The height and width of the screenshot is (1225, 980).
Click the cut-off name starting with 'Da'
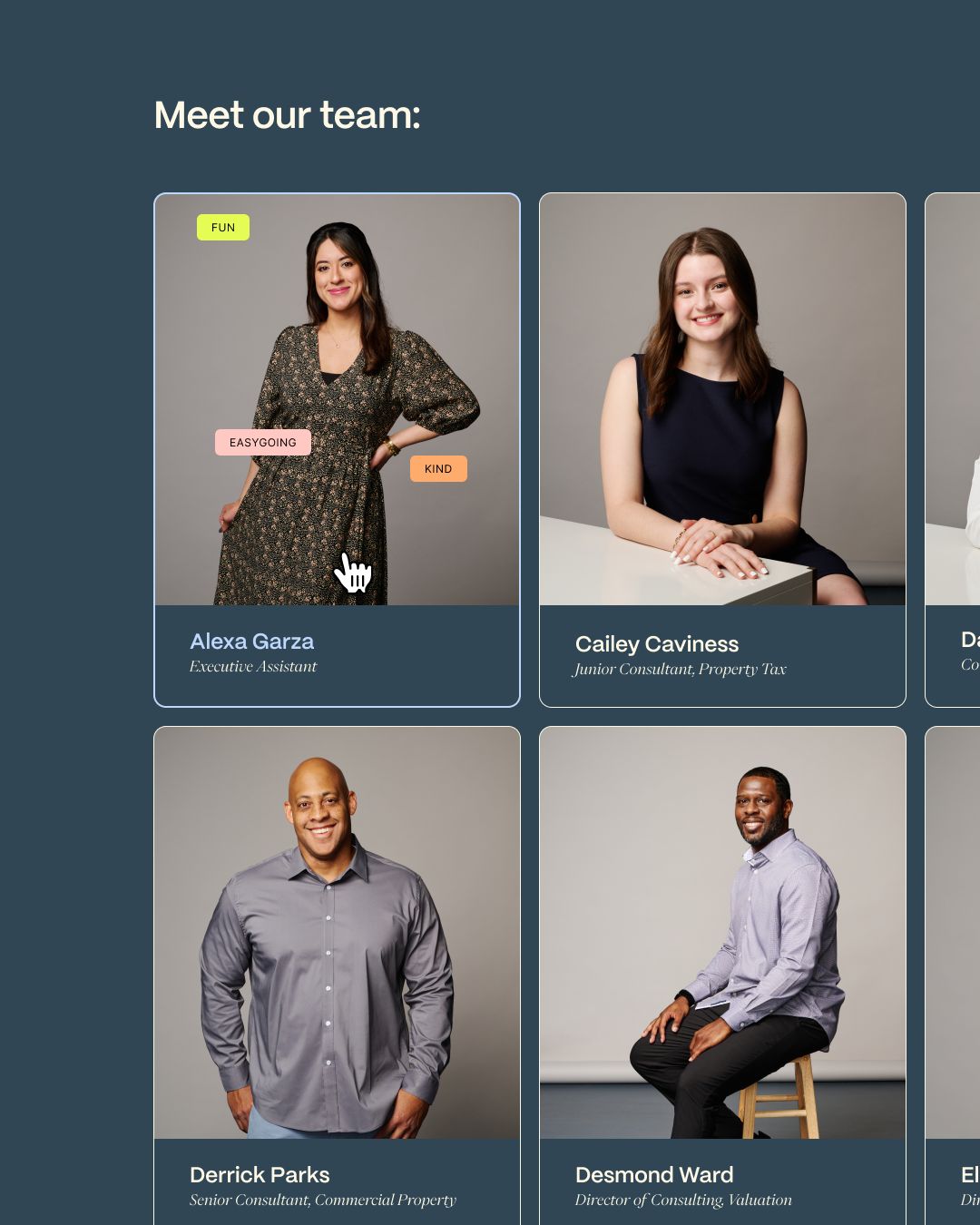[x=970, y=640]
